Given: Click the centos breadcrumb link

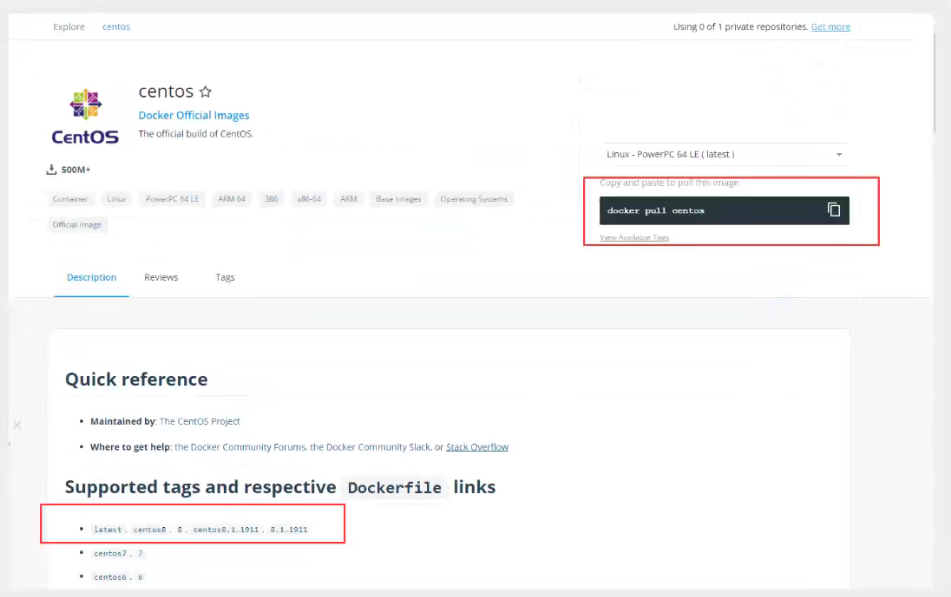Looking at the screenshot, I should pos(116,27).
